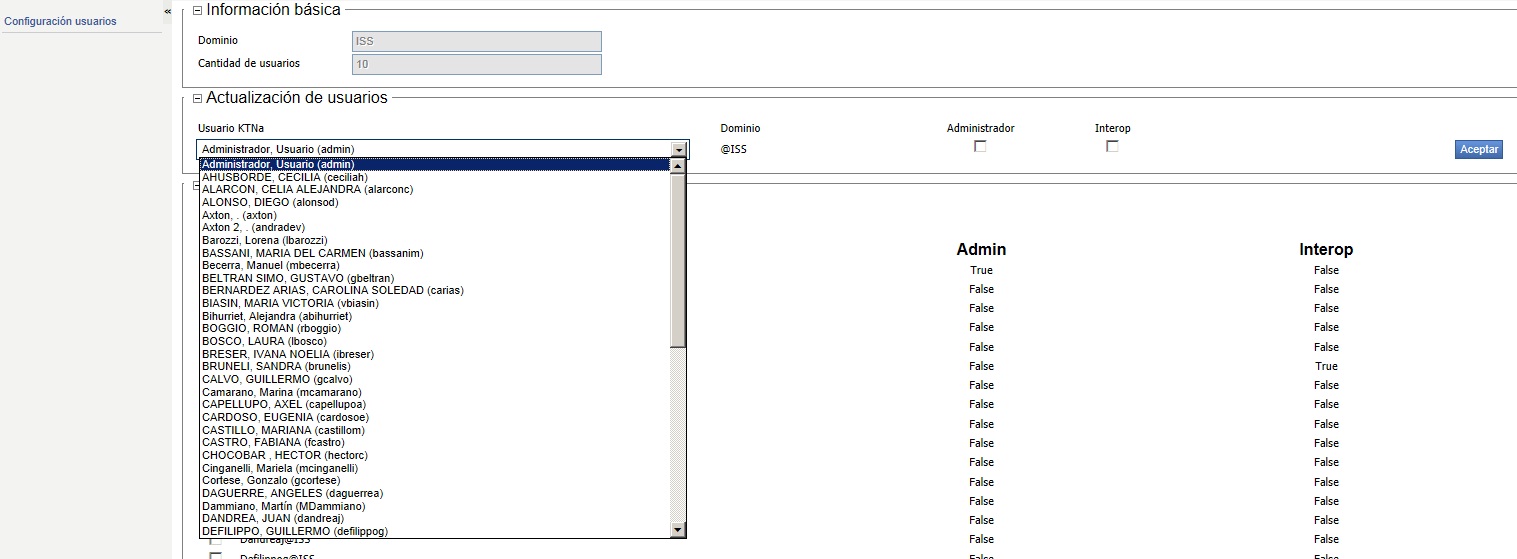This screenshot has width=1517, height=559.
Task: Click the Dominio field showing ISS
Action: [476, 41]
